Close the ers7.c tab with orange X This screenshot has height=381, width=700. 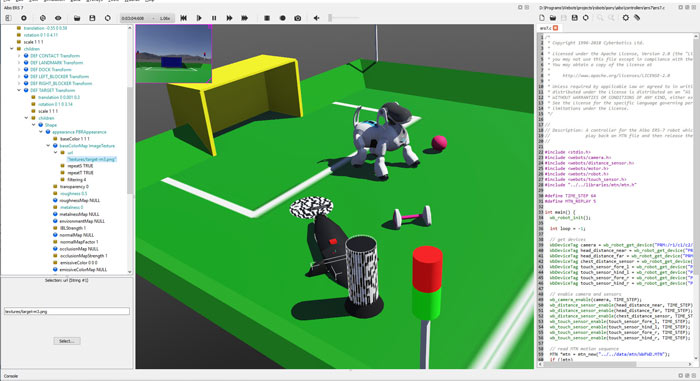(x=556, y=28)
